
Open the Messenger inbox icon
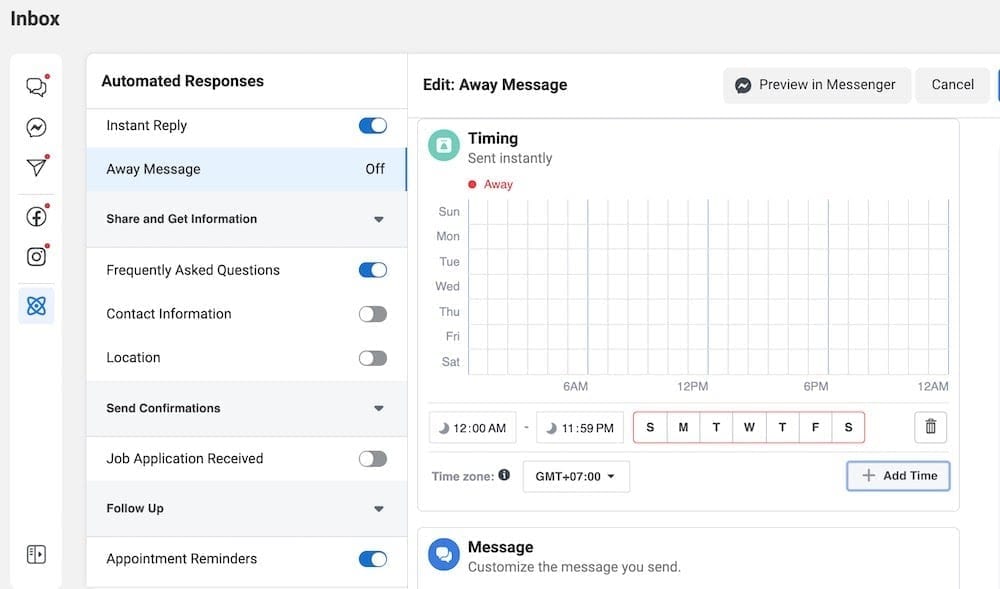click(x=36, y=127)
